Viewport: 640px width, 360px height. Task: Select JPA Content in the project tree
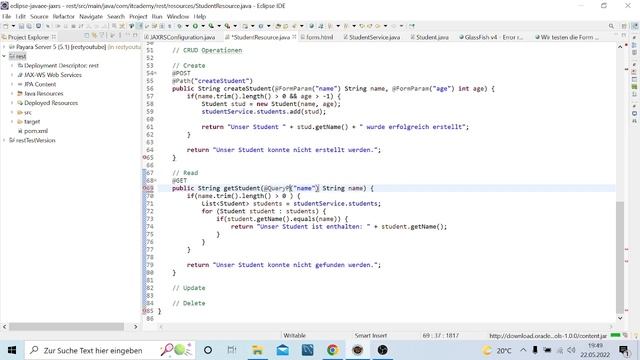[40, 84]
